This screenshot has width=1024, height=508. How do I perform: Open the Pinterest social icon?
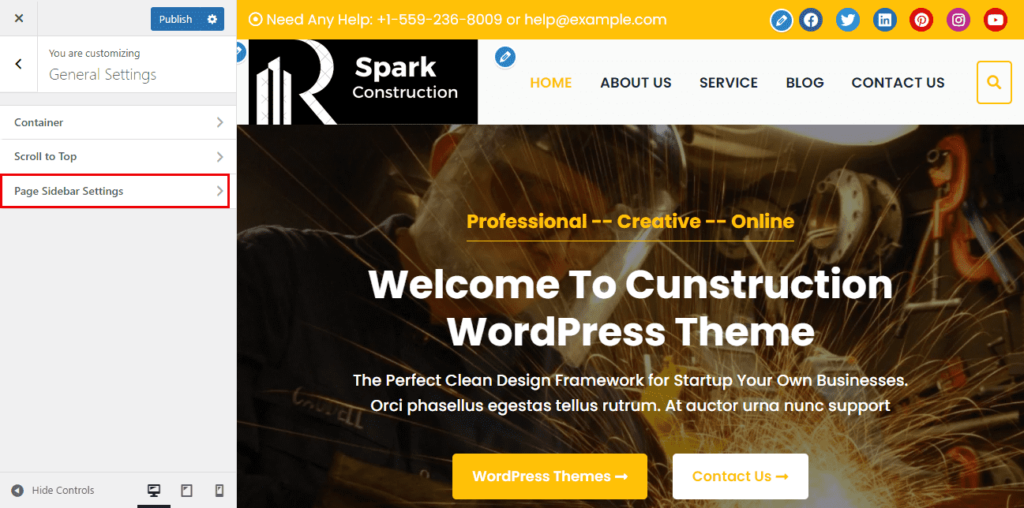(x=921, y=20)
